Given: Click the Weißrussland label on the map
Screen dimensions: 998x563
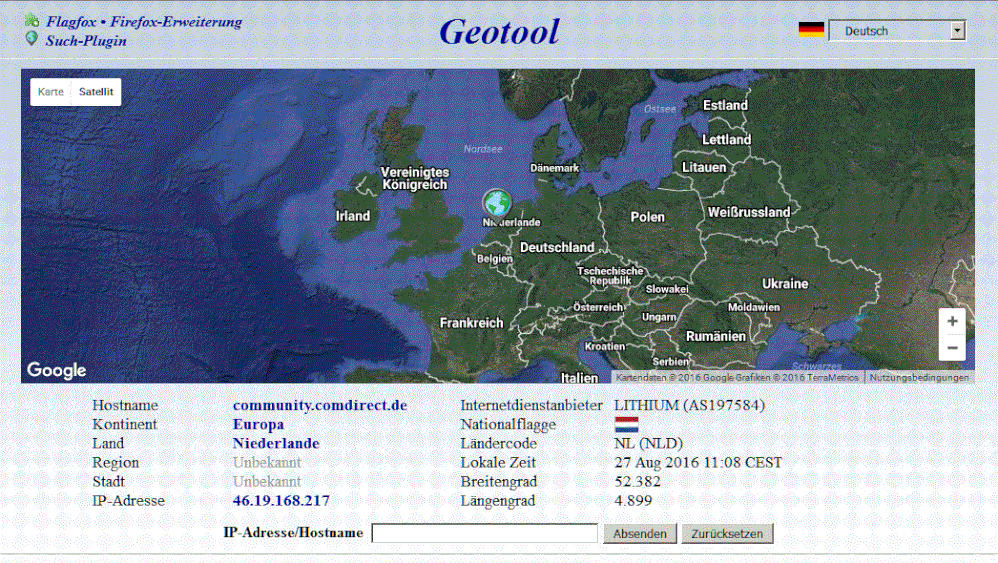Looking at the screenshot, I should point(749,212).
